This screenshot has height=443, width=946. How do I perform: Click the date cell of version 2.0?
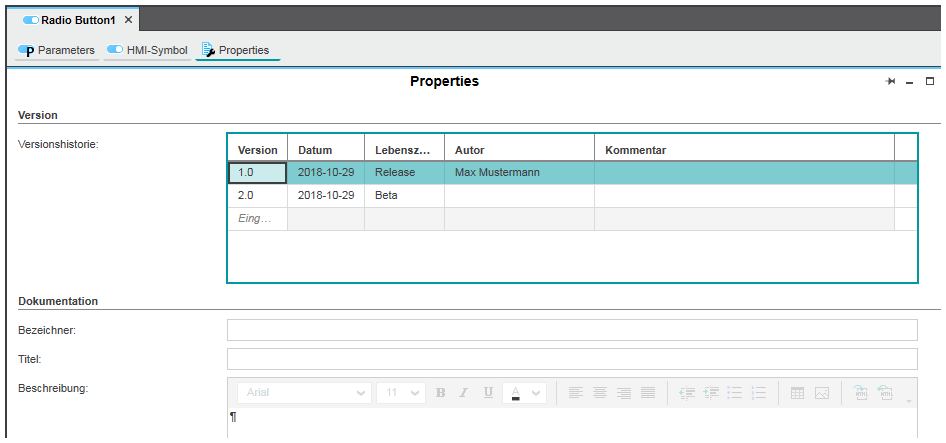click(x=326, y=196)
